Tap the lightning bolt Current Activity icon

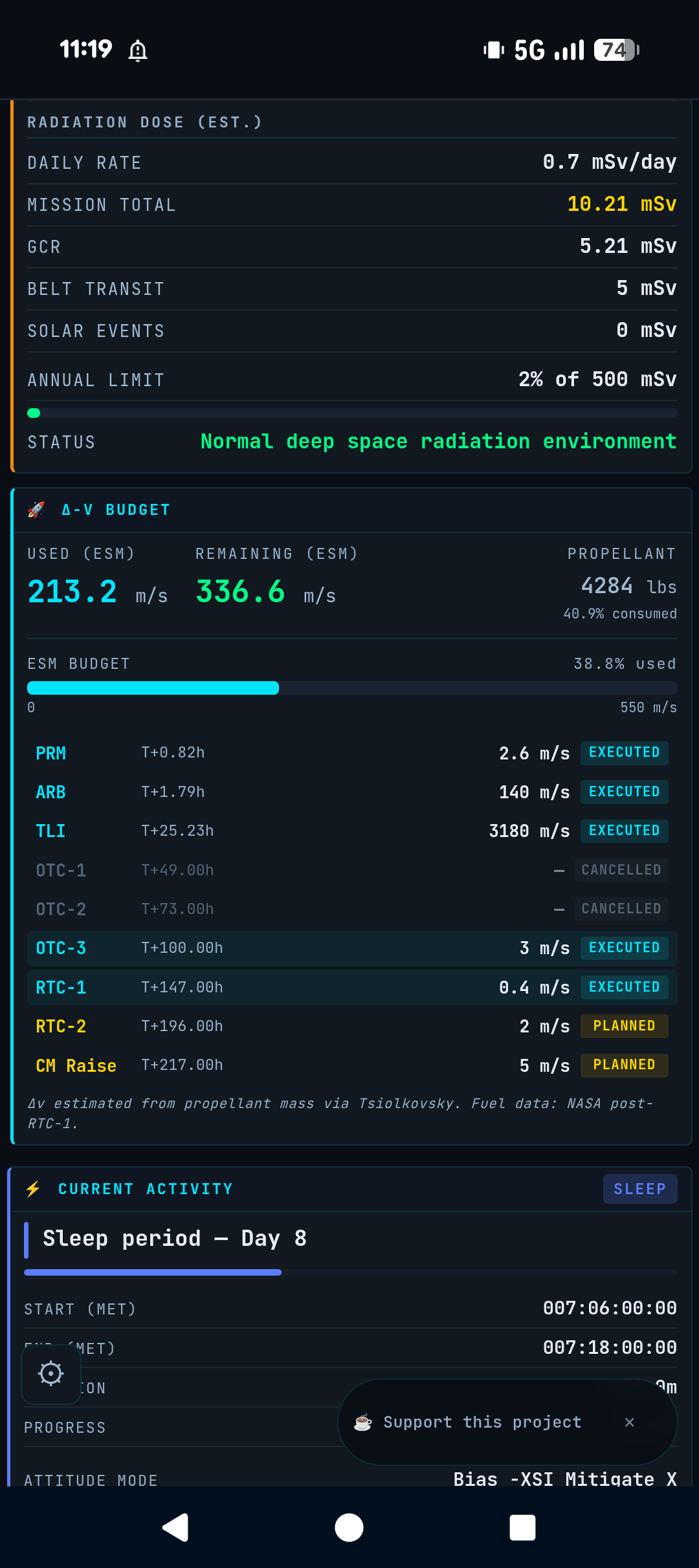[x=33, y=1189]
